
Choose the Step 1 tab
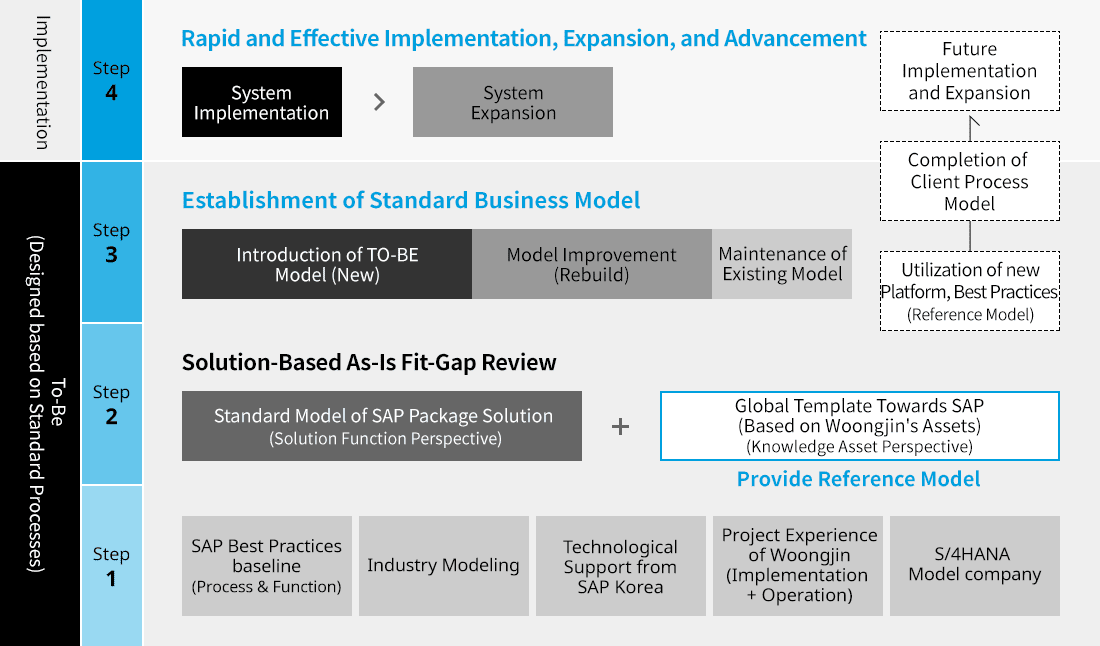(x=111, y=566)
